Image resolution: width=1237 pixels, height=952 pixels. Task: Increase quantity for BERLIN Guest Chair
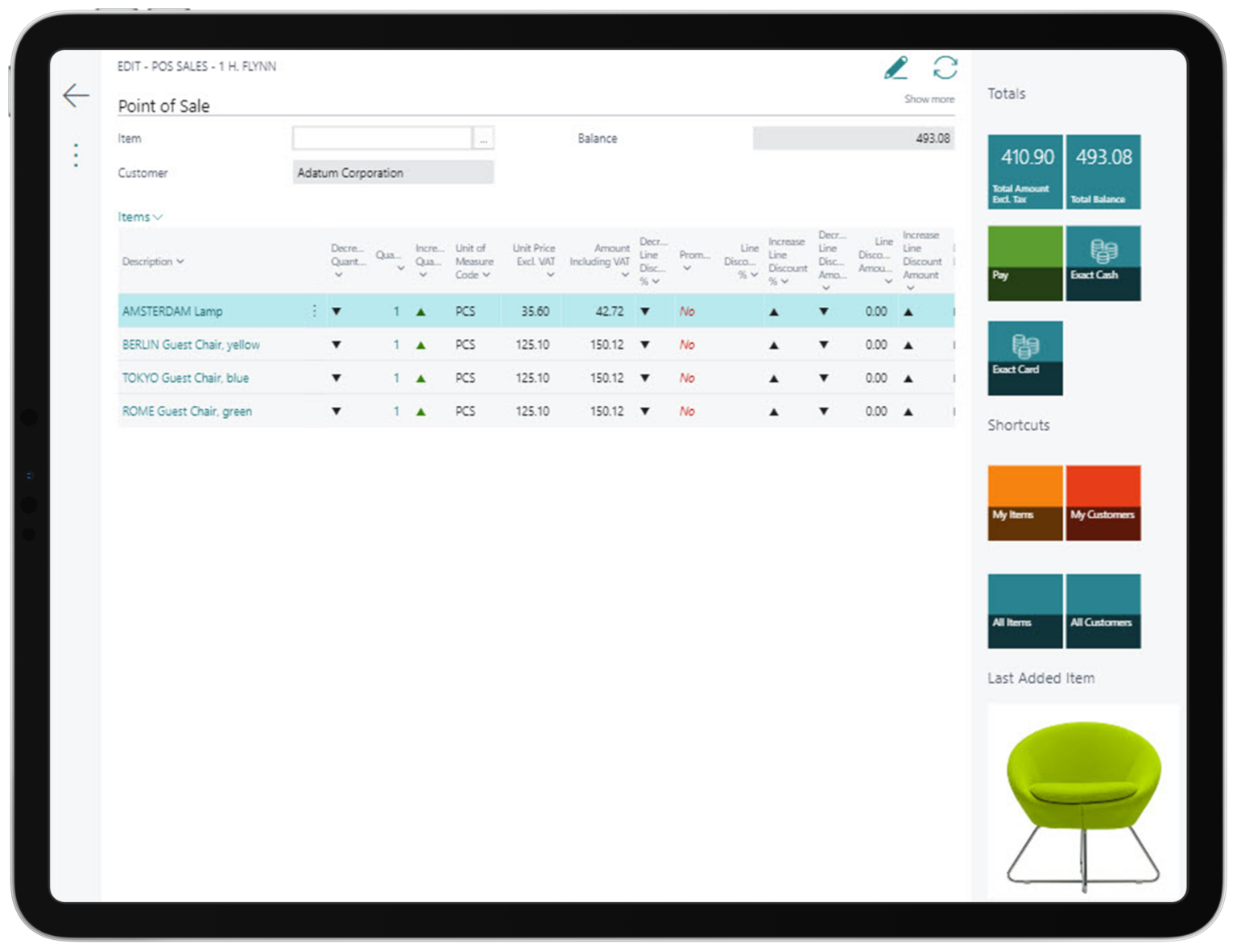(420, 345)
